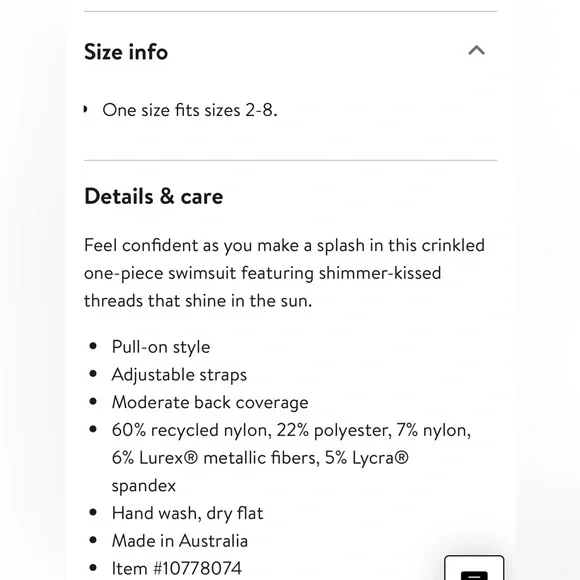The image size is (580, 580).
Task: Click the 'Feel confident as you make' description line
Action: pyautogui.click(x=284, y=245)
